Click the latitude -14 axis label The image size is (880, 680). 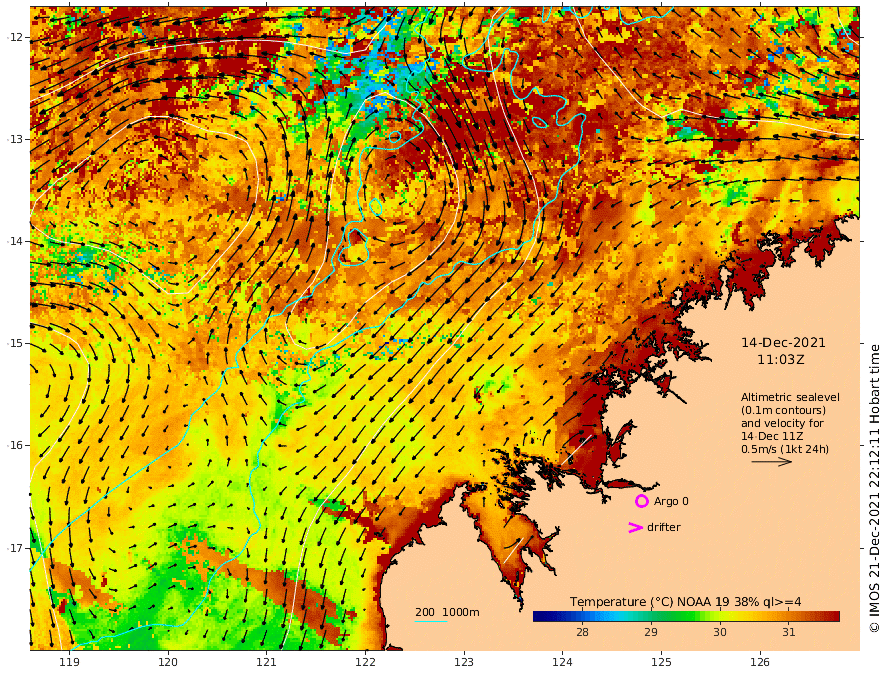click(x=15, y=241)
